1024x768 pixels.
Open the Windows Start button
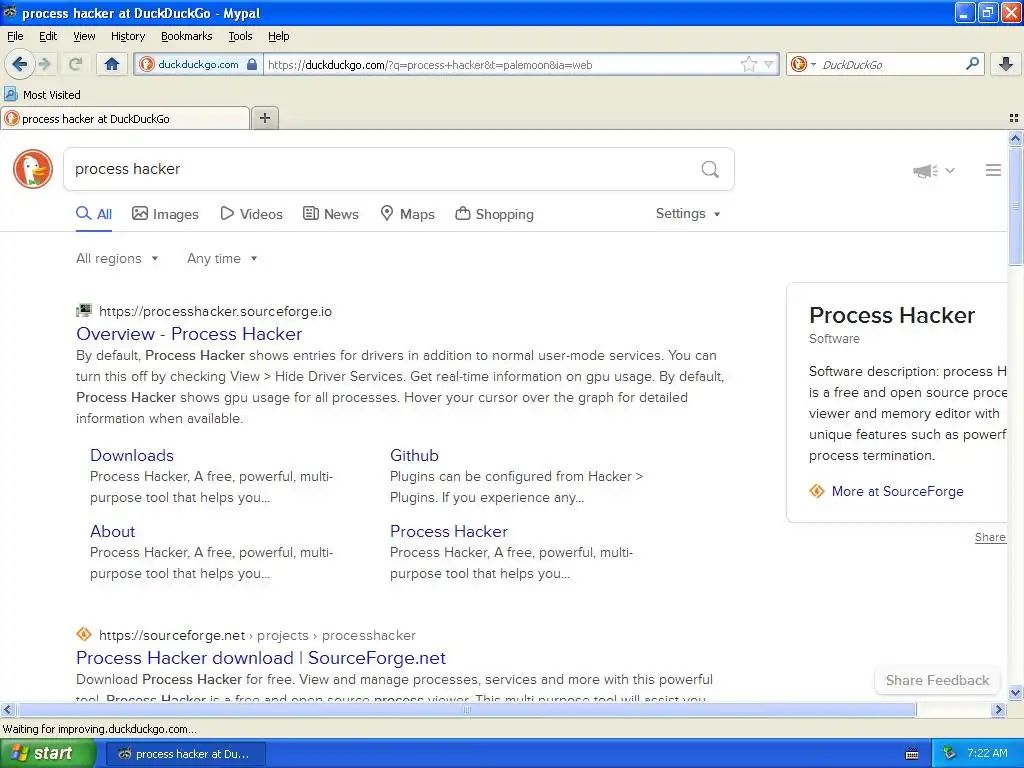coord(47,753)
